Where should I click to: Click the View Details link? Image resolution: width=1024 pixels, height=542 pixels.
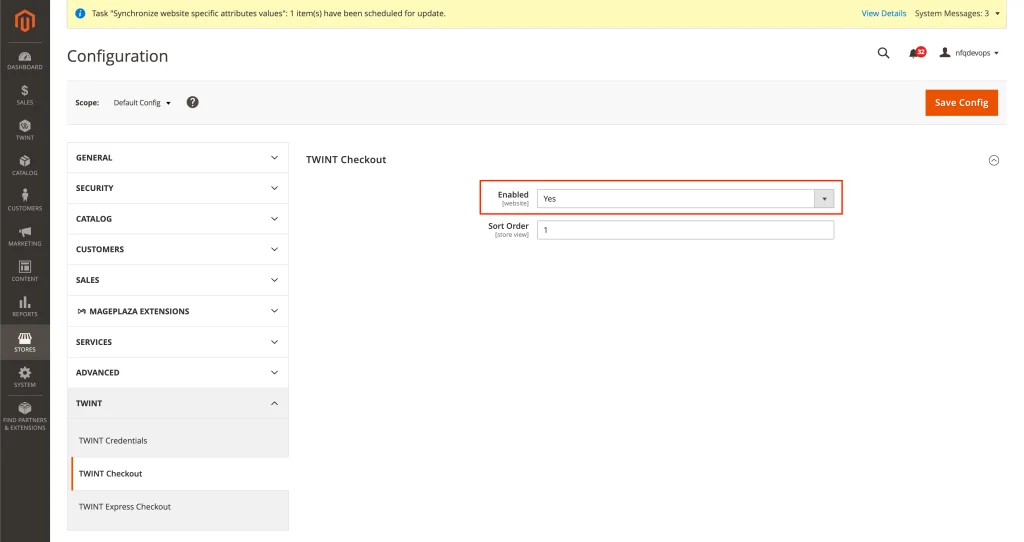(x=884, y=13)
